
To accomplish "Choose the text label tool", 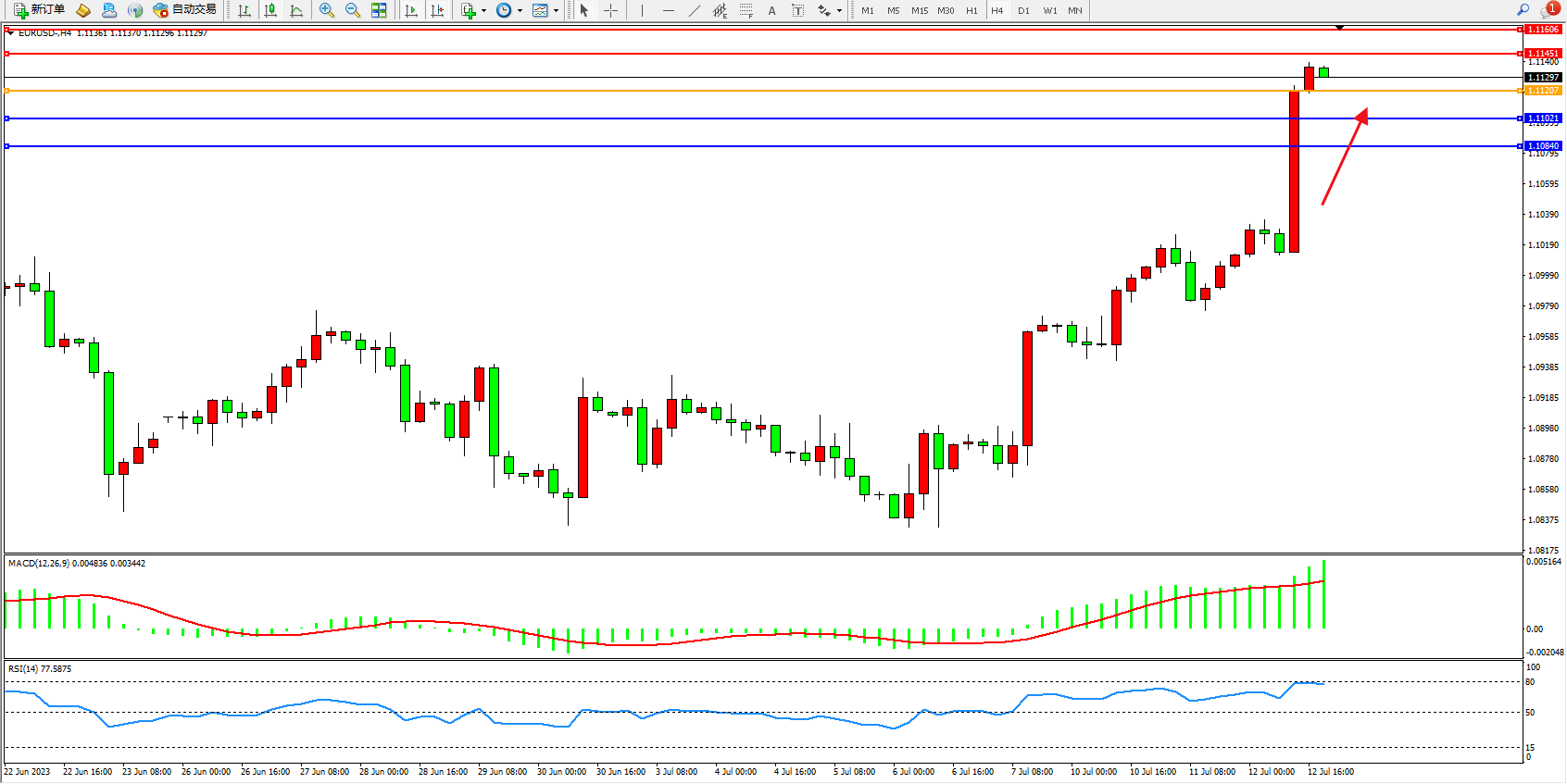I will coord(771,10).
